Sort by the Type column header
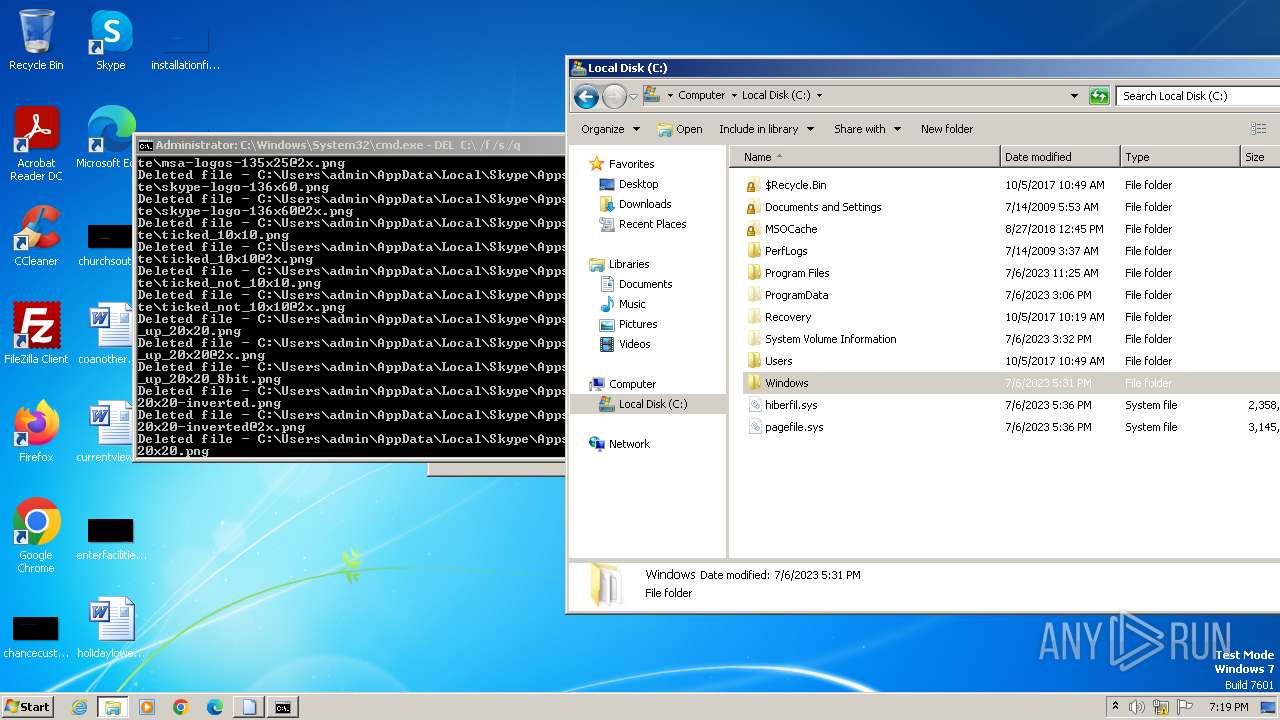 (x=1179, y=157)
